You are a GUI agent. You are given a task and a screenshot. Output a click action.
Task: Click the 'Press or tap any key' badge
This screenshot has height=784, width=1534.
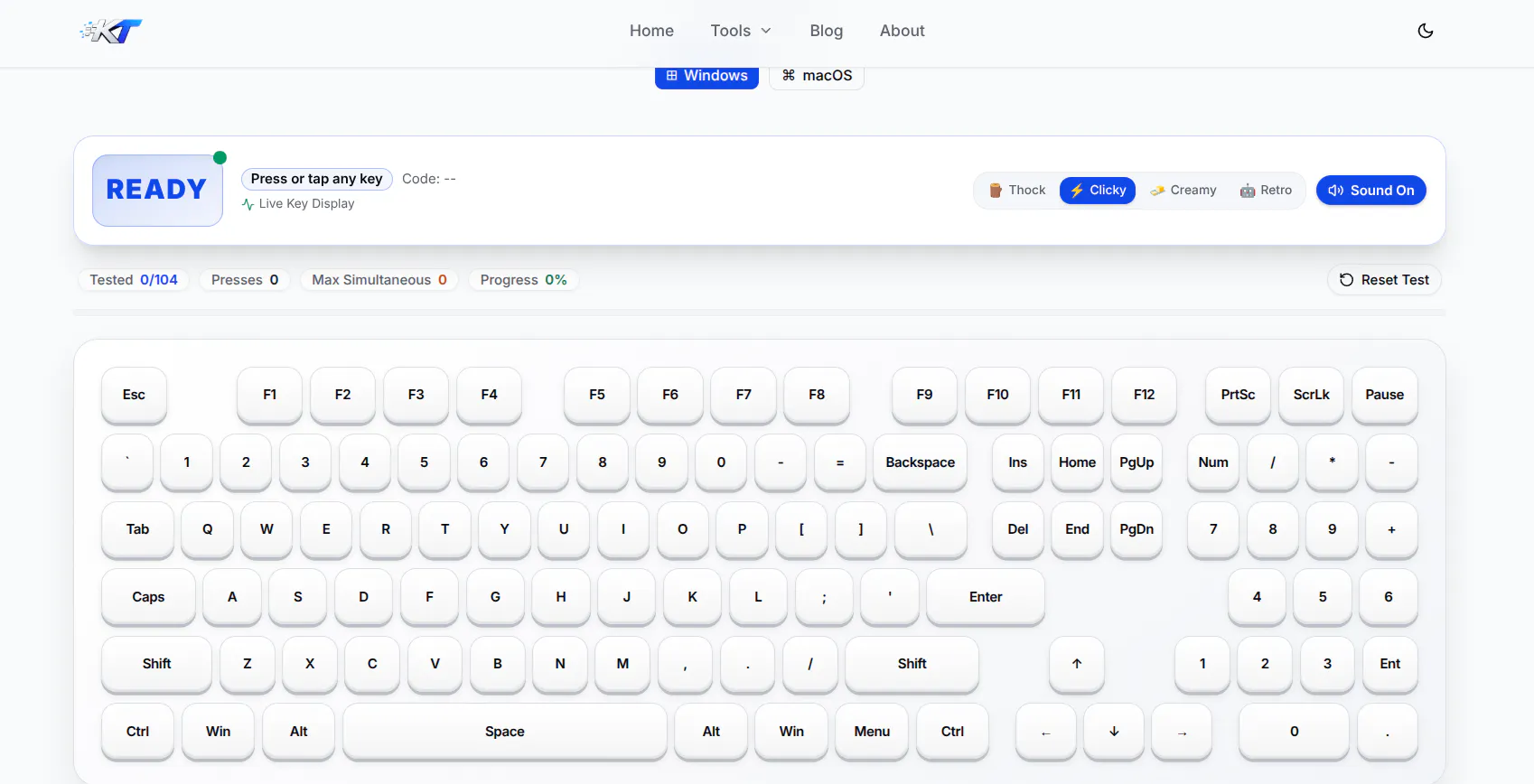(x=316, y=179)
